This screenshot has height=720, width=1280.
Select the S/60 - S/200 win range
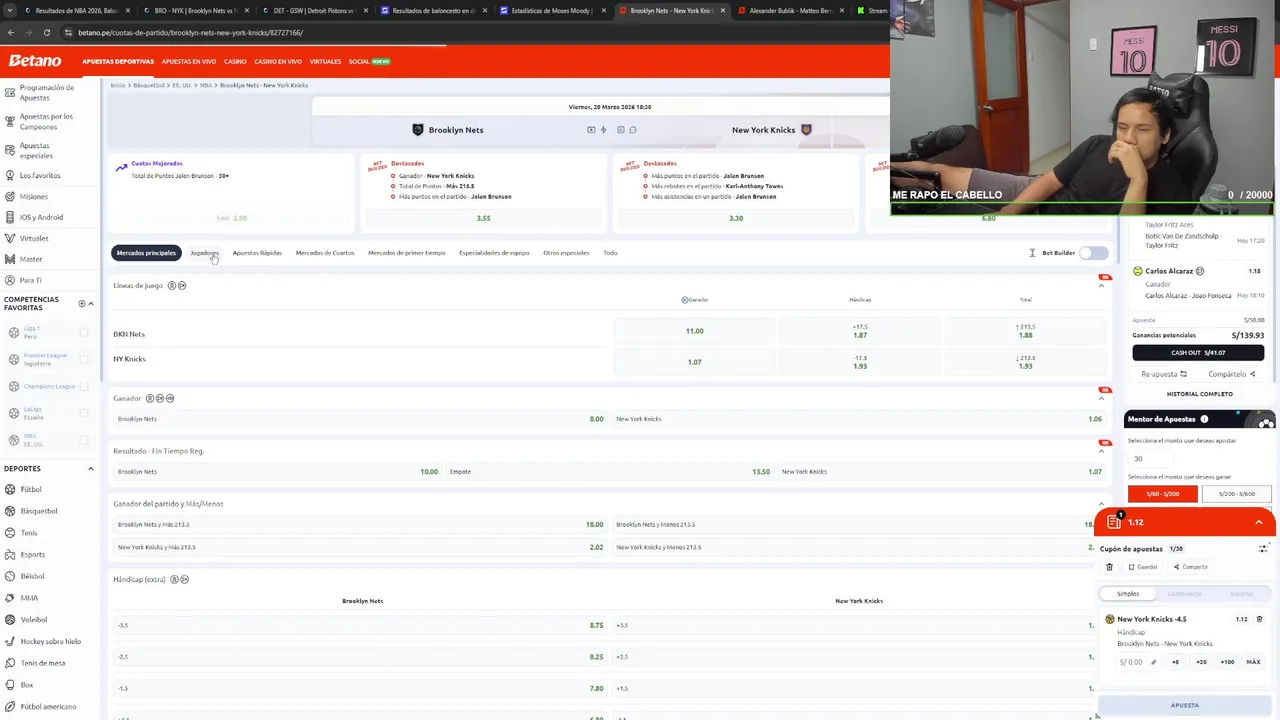tap(1162, 494)
